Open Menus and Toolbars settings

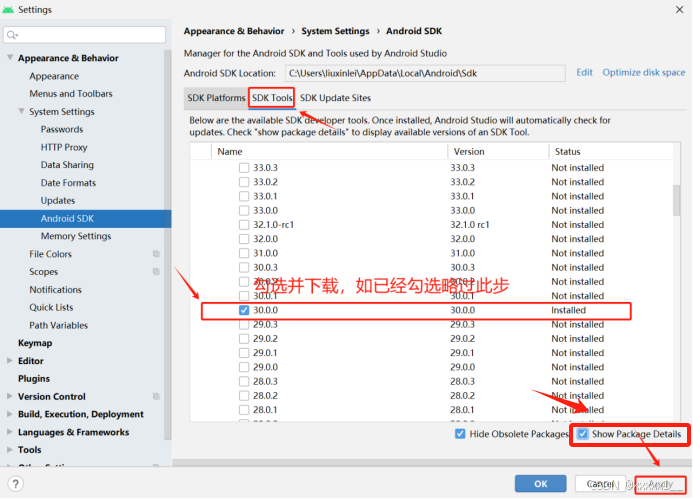click(x=71, y=94)
